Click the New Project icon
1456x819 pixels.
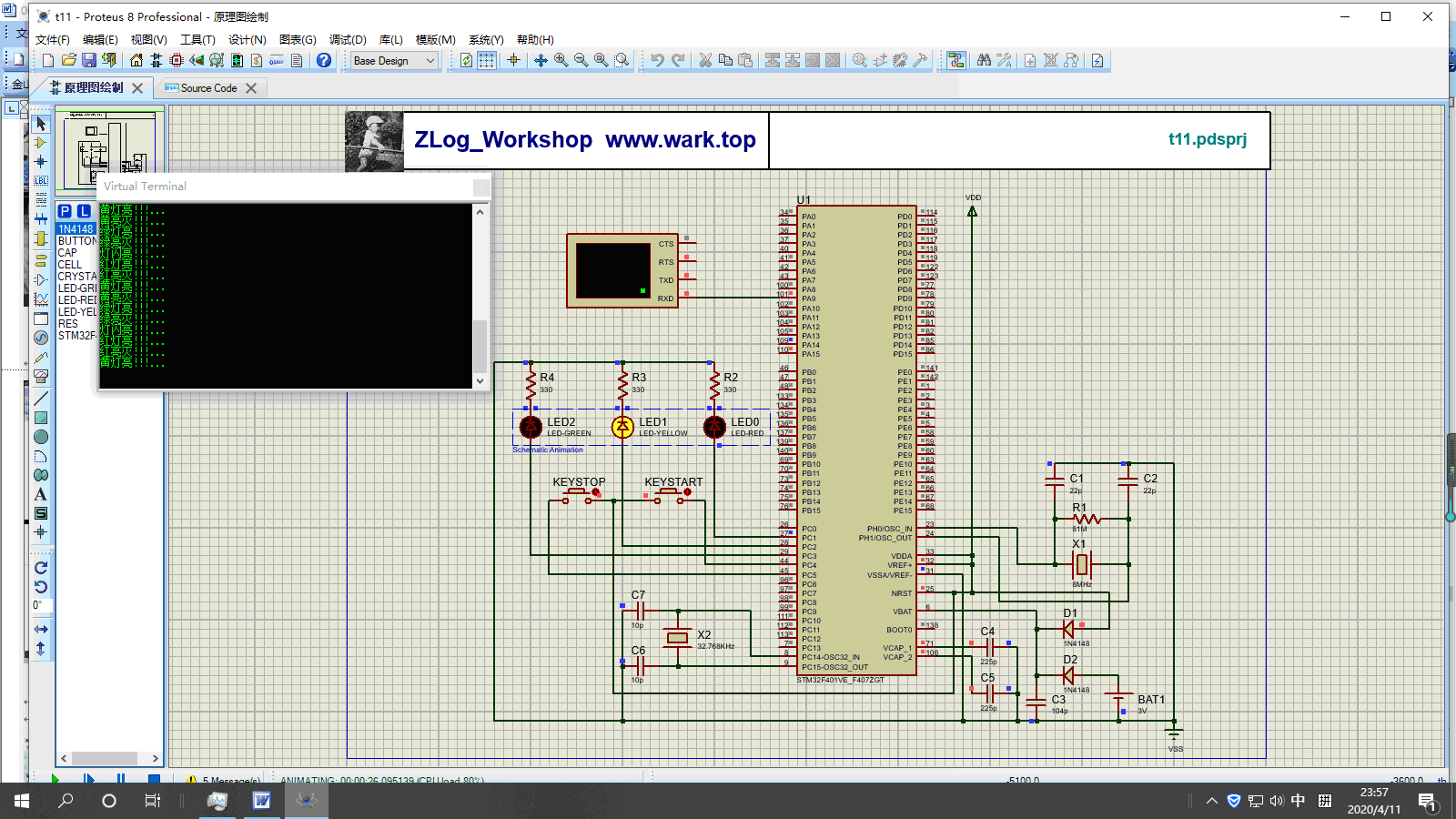[x=48, y=60]
